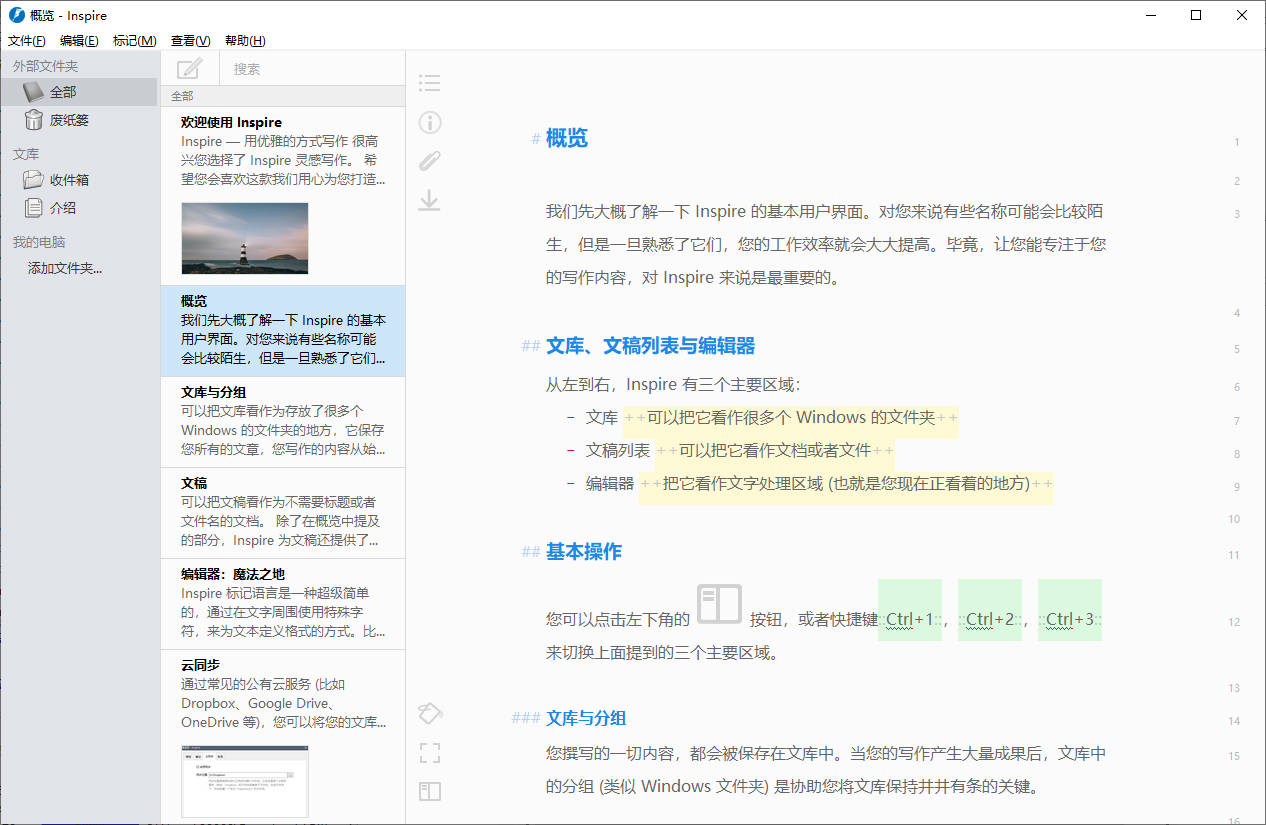Click the 文库与分组 heading in the editor

(586, 718)
